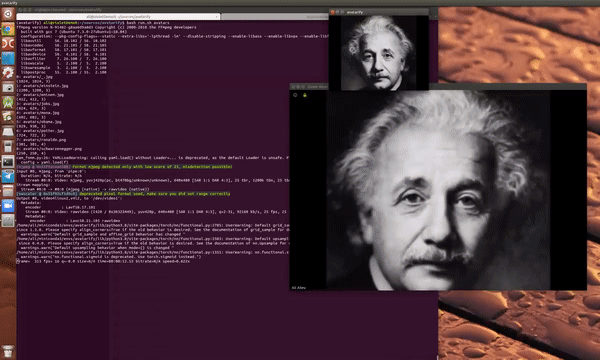This screenshot has width=600, height=360.
Task: Click the 'avatars/einstein.jpg' line in terminal
Action: pos(42,86)
